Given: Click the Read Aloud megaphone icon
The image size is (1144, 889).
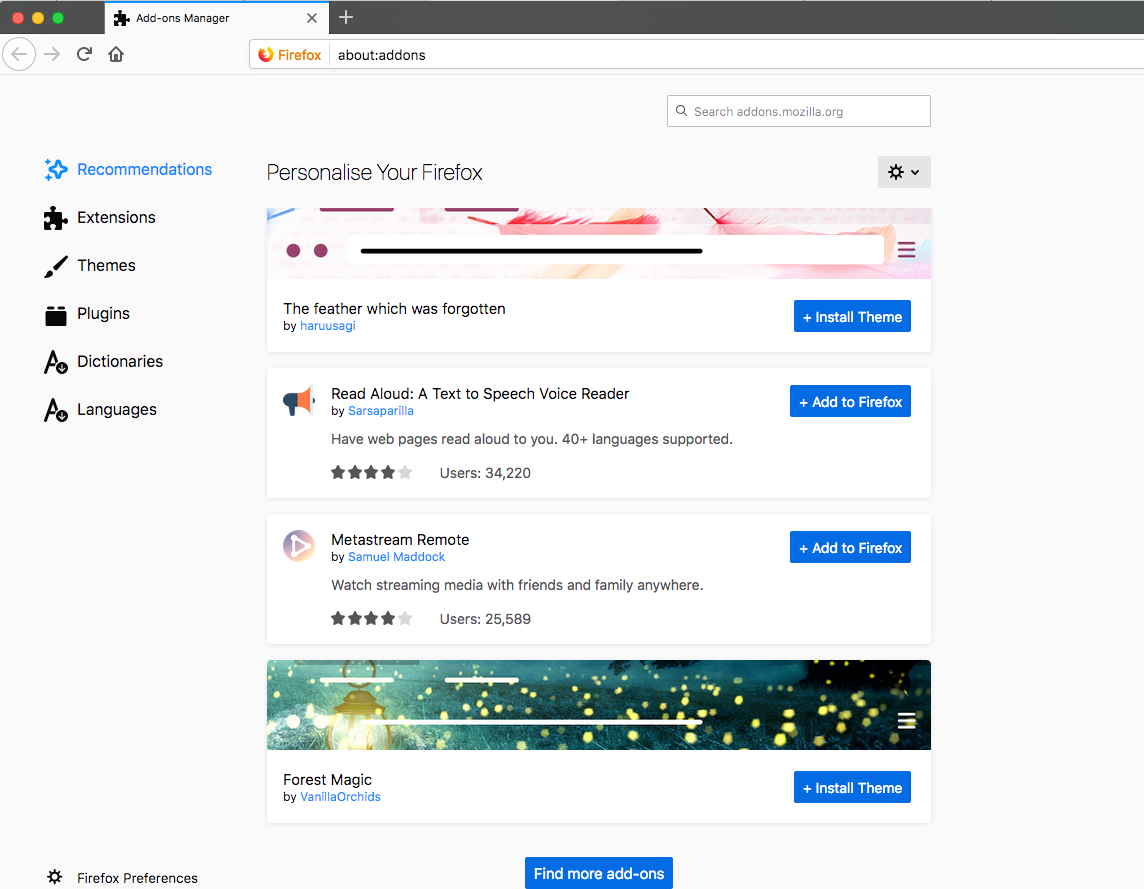Looking at the screenshot, I should (298, 400).
